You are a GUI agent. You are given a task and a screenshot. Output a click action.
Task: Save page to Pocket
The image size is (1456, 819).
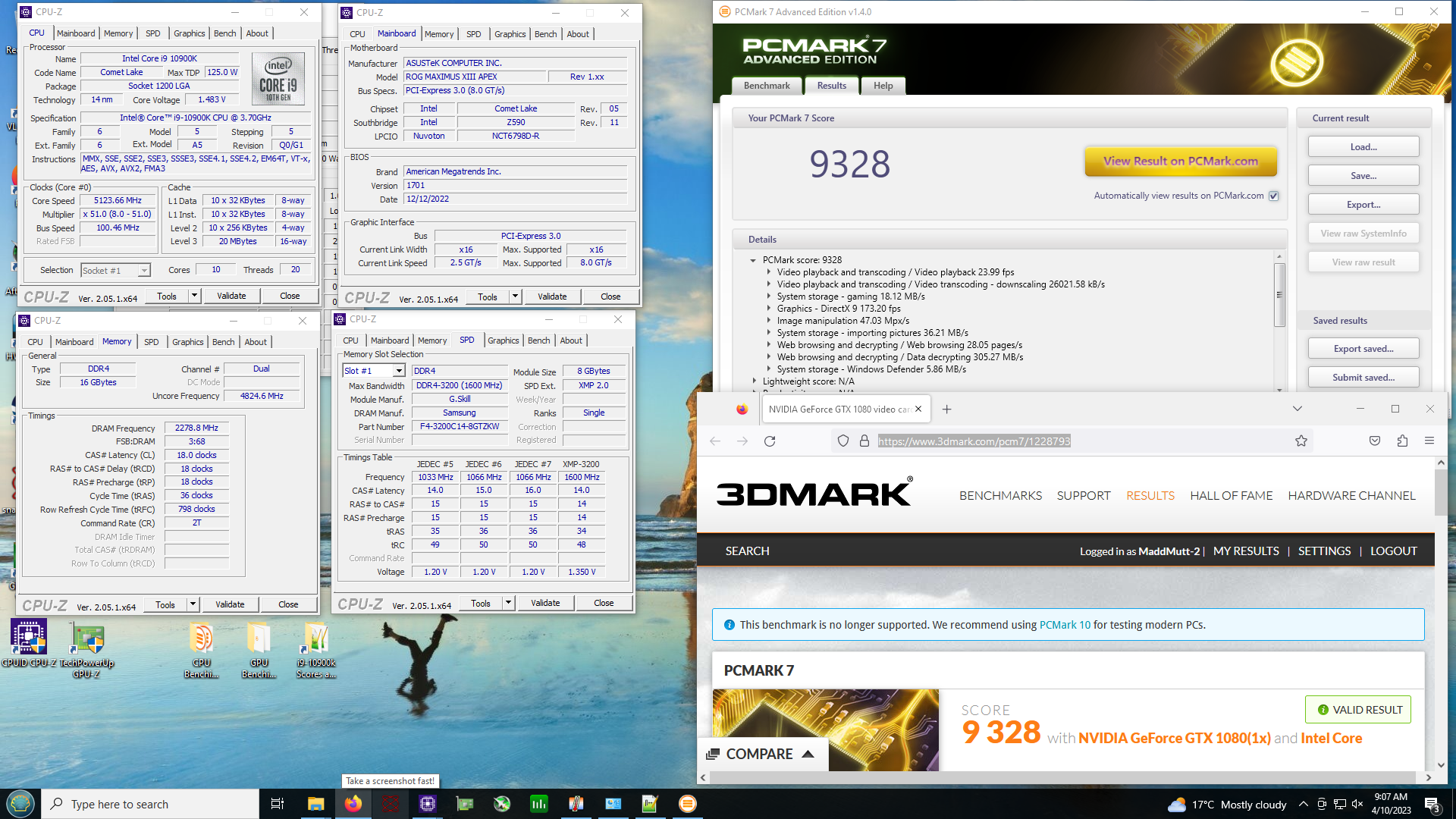click(x=1375, y=441)
